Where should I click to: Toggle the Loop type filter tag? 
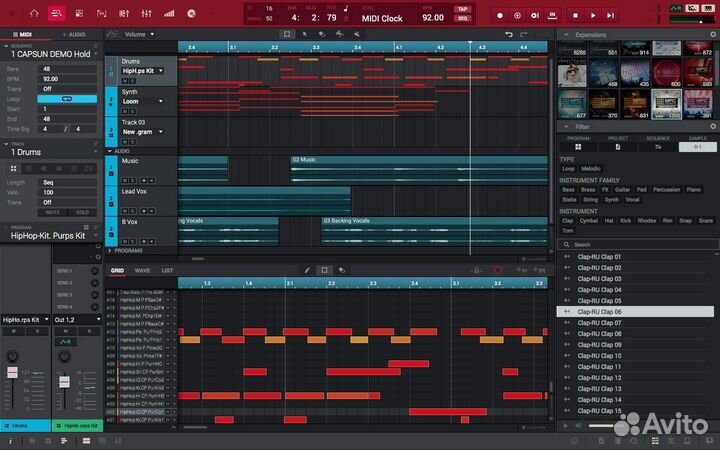point(568,169)
